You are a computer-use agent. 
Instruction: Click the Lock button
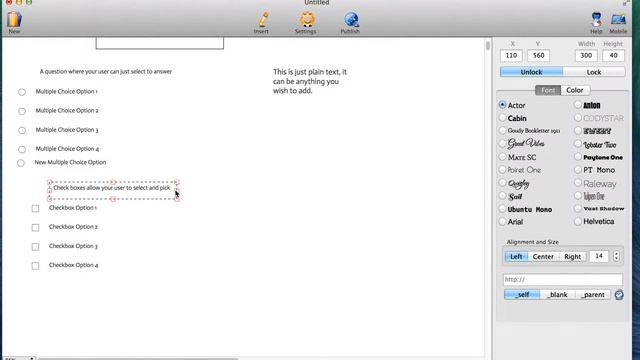coord(594,72)
